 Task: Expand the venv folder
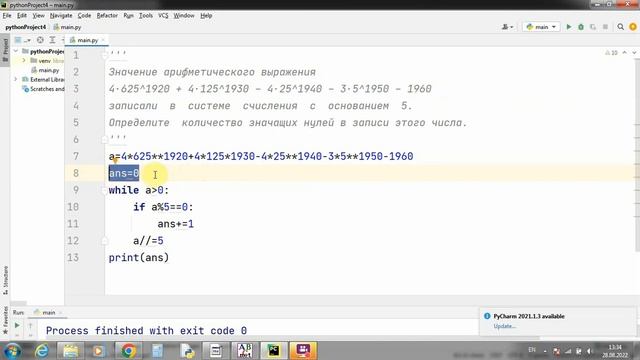(x=24, y=60)
